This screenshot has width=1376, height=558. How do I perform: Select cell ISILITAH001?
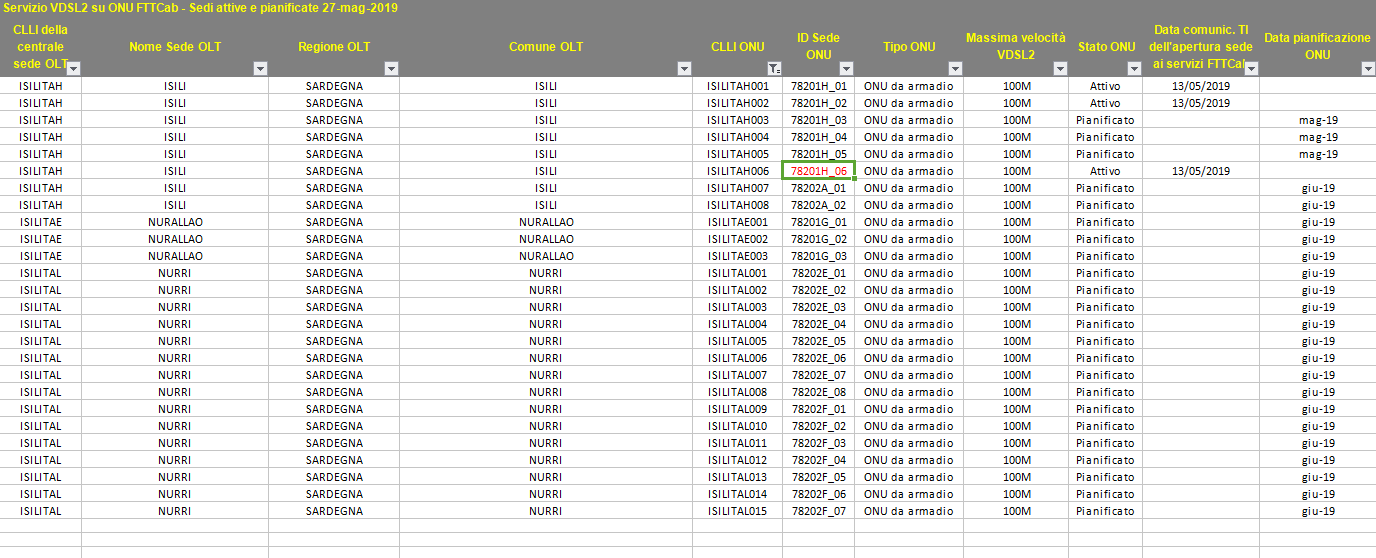[x=738, y=86]
